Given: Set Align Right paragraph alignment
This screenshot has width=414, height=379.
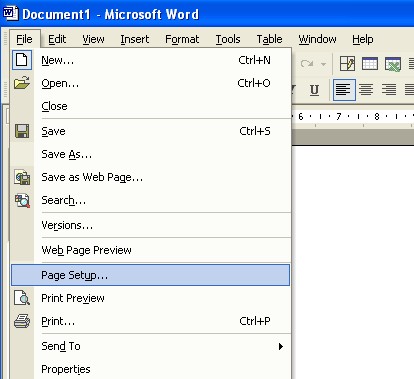Looking at the screenshot, I should (389, 90).
